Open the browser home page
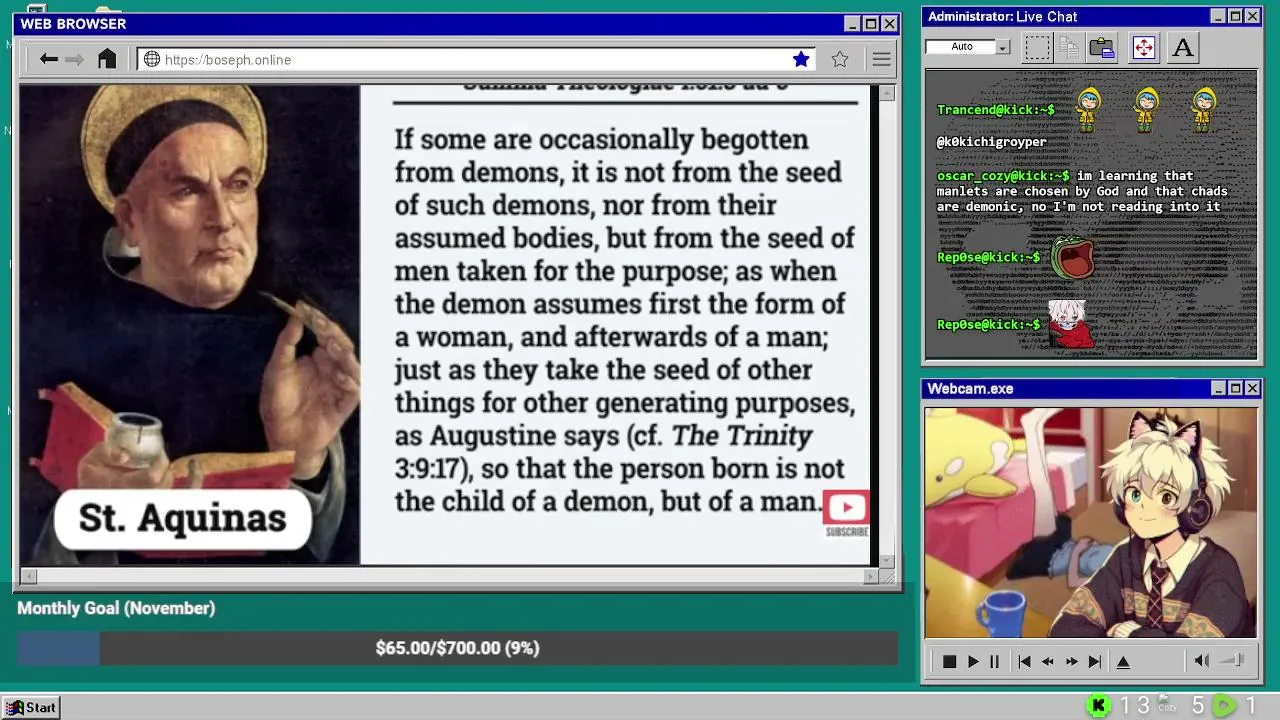1280x720 pixels. pyautogui.click(x=107, y=59)
